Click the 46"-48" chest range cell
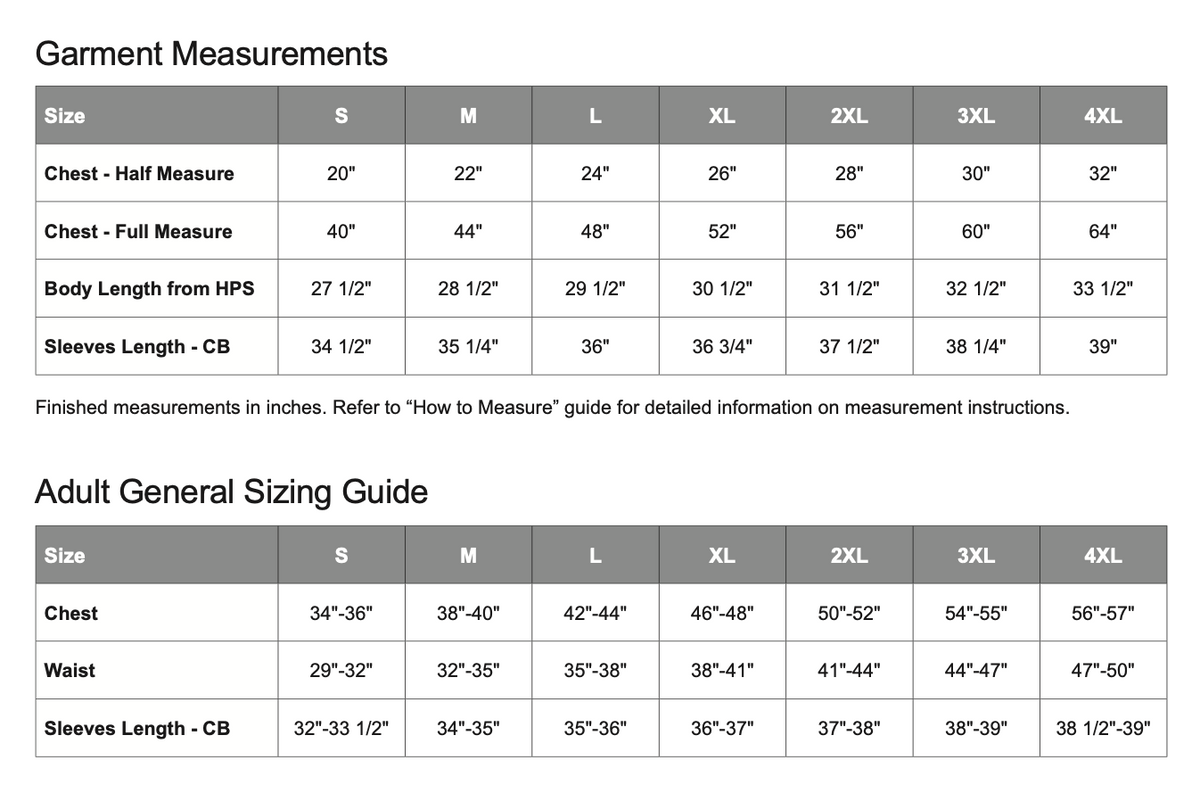Viewport: 1200px width, 785px height. pos(722,614)
